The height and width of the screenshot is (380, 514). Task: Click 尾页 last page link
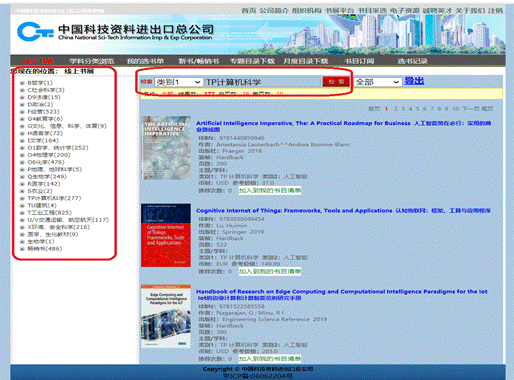(487, 109)
